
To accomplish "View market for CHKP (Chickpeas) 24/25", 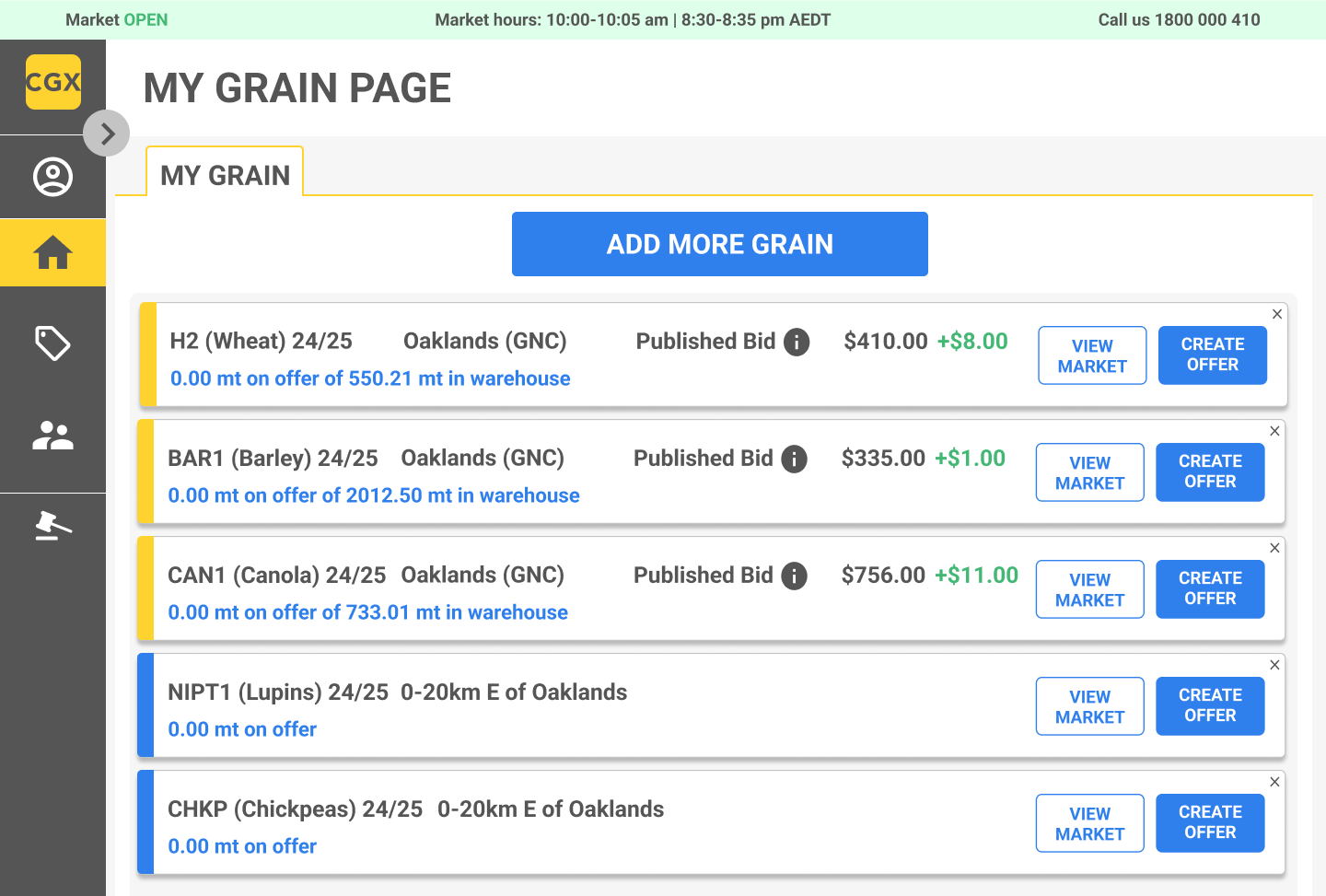I will click(1090, 823).
